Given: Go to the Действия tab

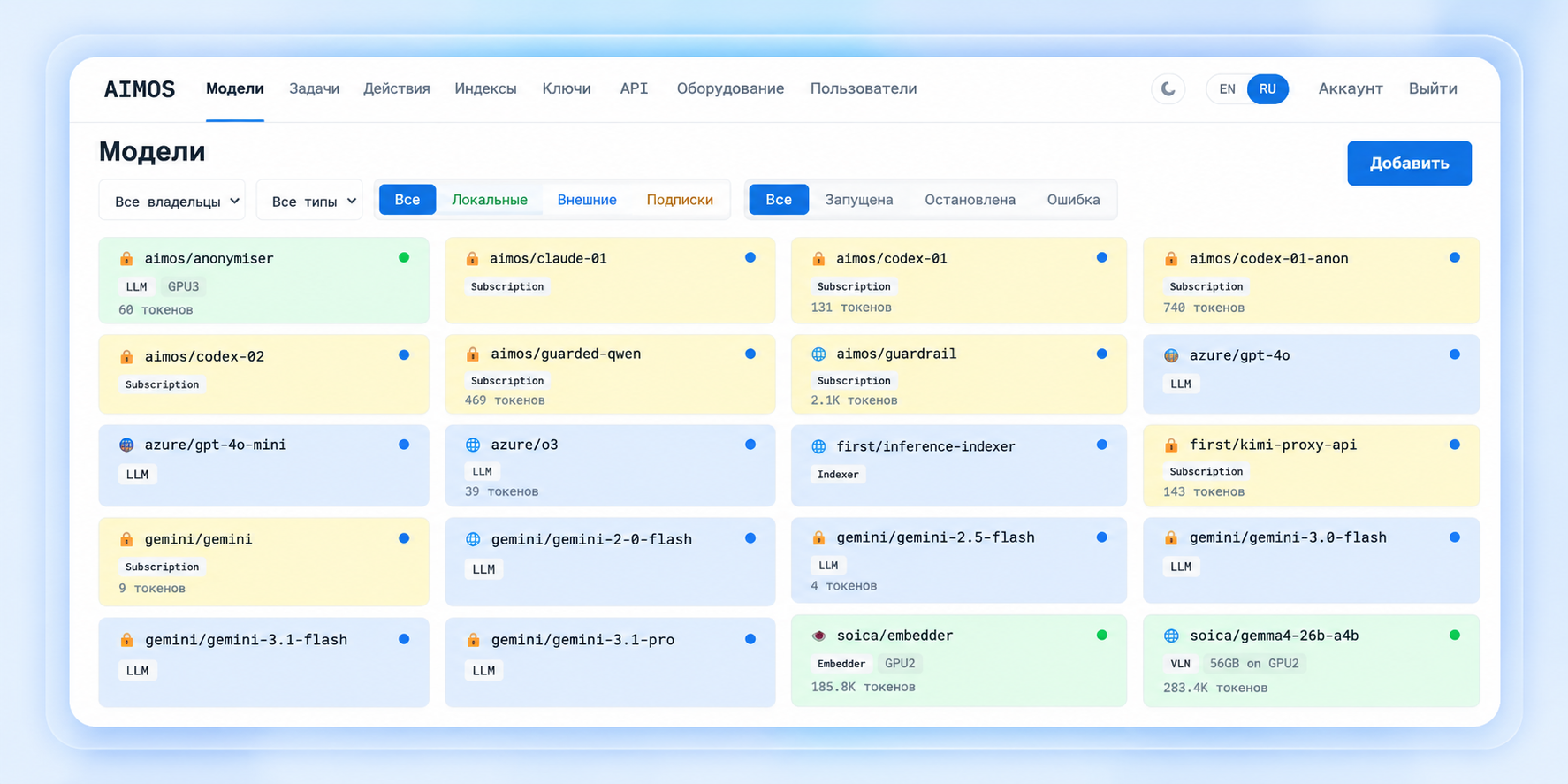Looking at the screenshot, I should [x=396, y=88].
